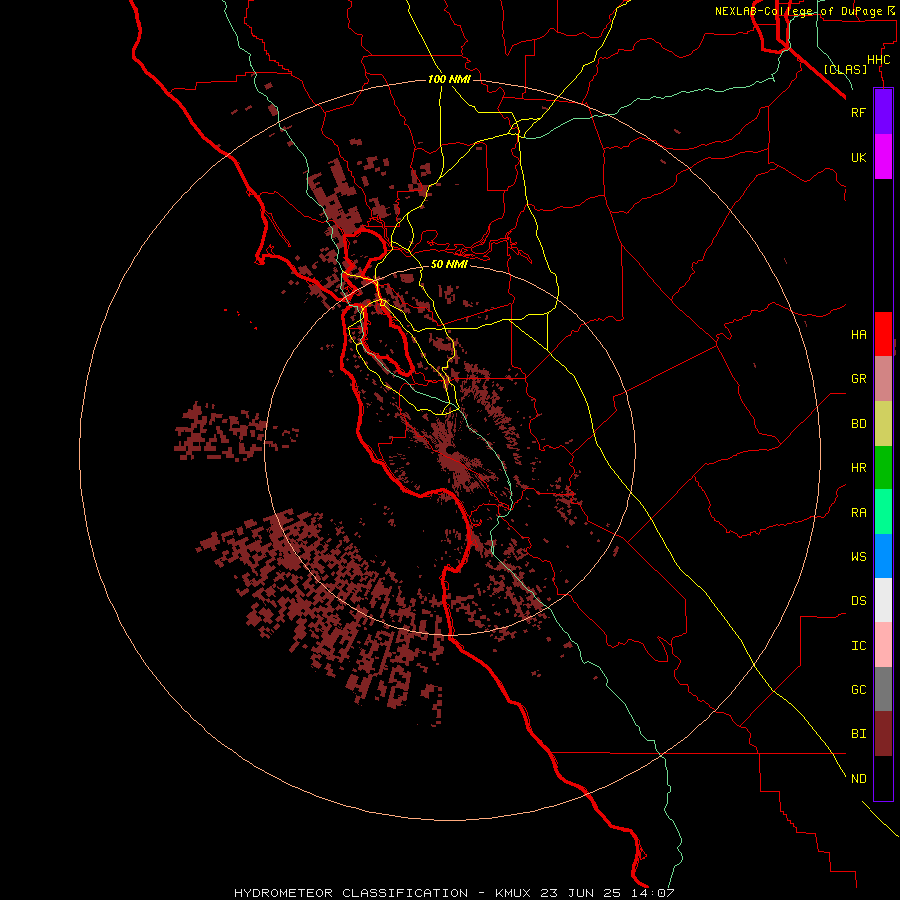900x900 pixels.
Task: Click the red HA legend swatch
Action: click(x=883, y=334)
